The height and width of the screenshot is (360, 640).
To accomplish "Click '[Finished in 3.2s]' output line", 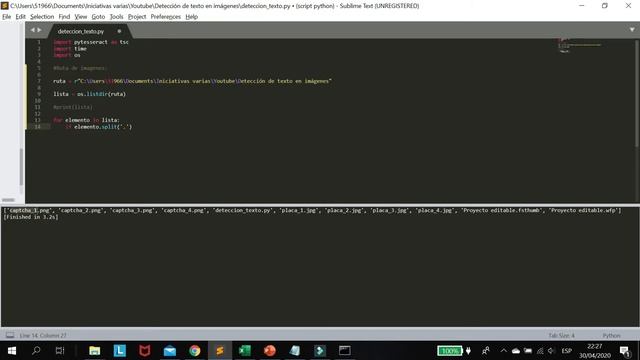I will [31, 217].
